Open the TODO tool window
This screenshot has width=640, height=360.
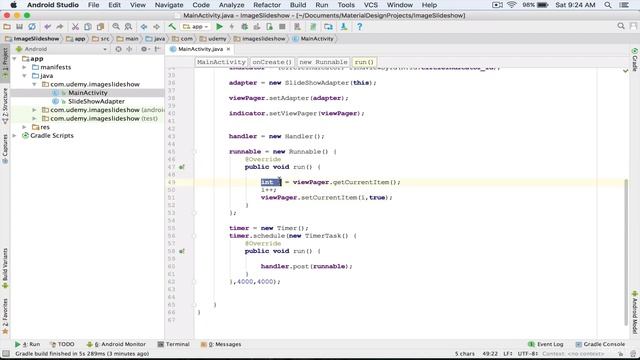(x=62, y=344)
